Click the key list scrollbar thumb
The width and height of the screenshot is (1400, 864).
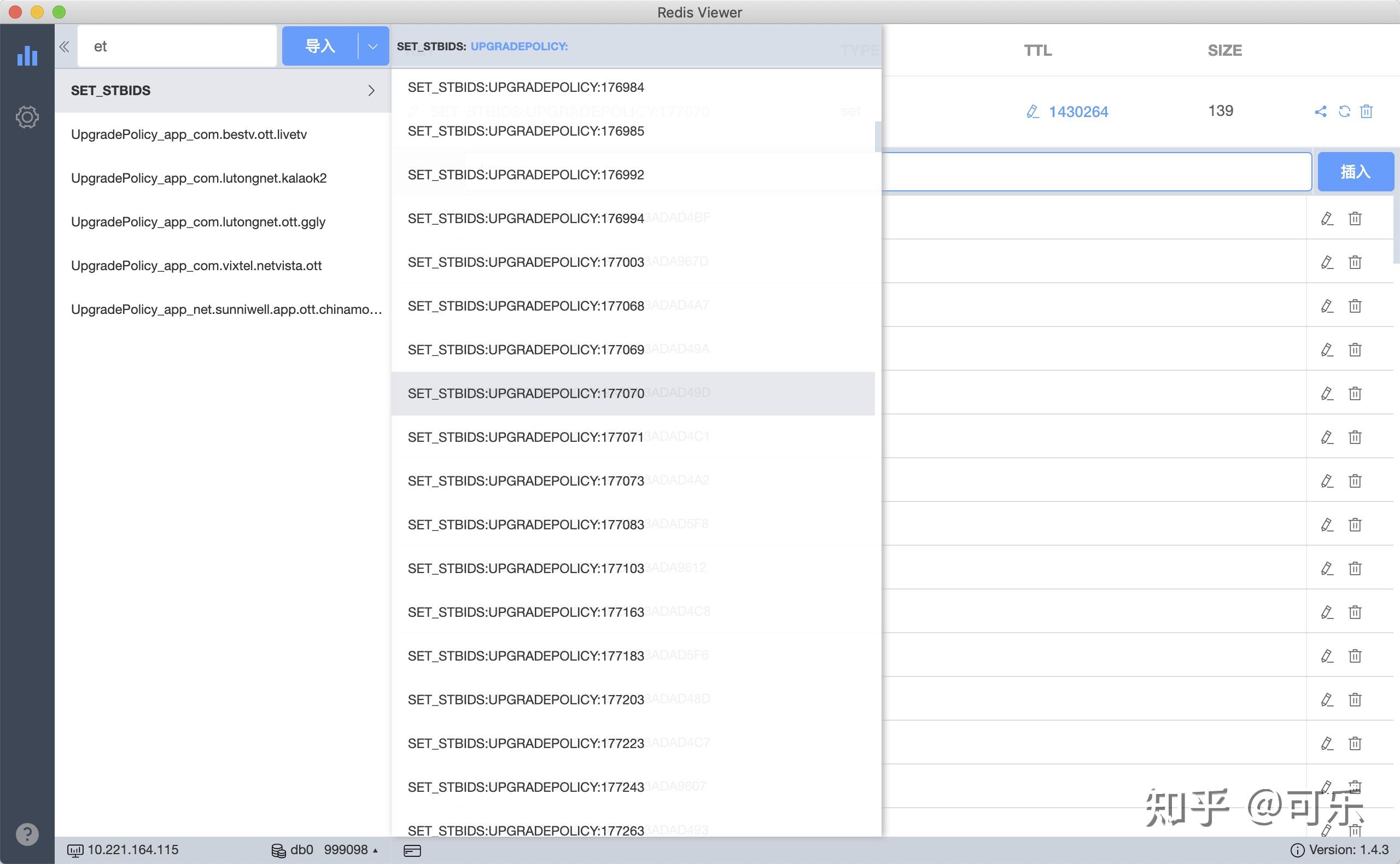click(x=878, y=137)
